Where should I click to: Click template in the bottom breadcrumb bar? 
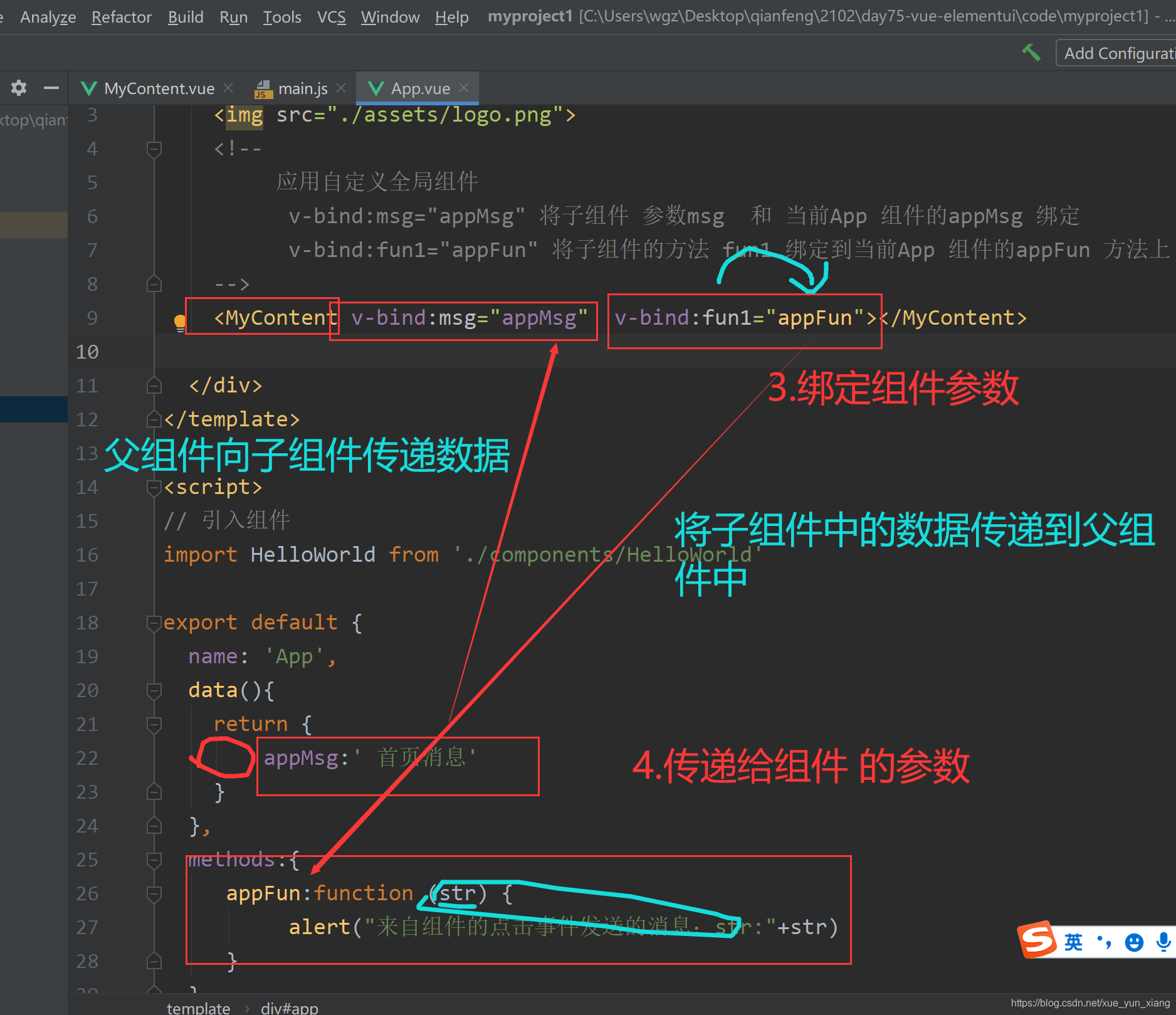(197, 1007)
